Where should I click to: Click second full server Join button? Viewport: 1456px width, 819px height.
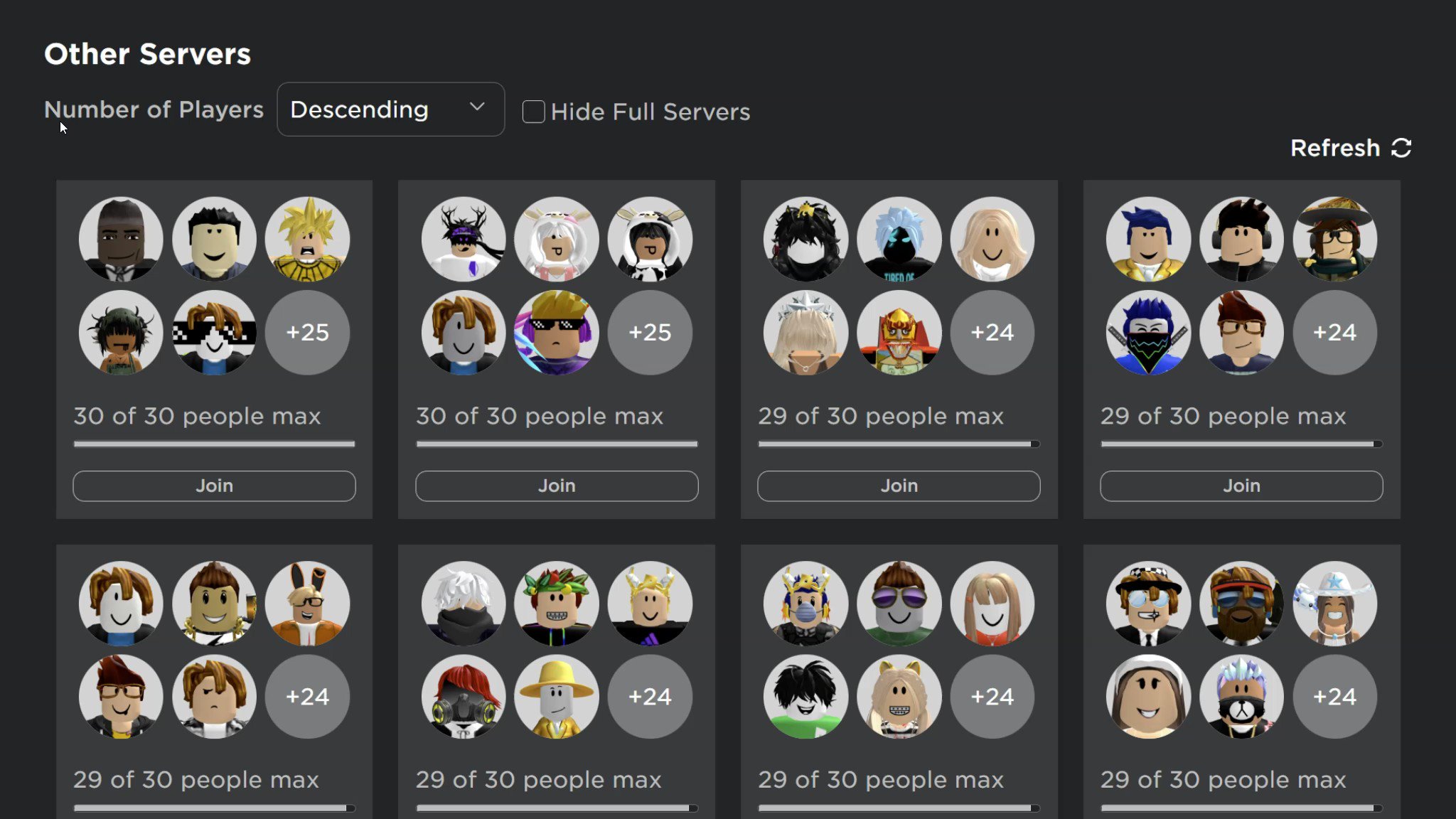[557, 486]
